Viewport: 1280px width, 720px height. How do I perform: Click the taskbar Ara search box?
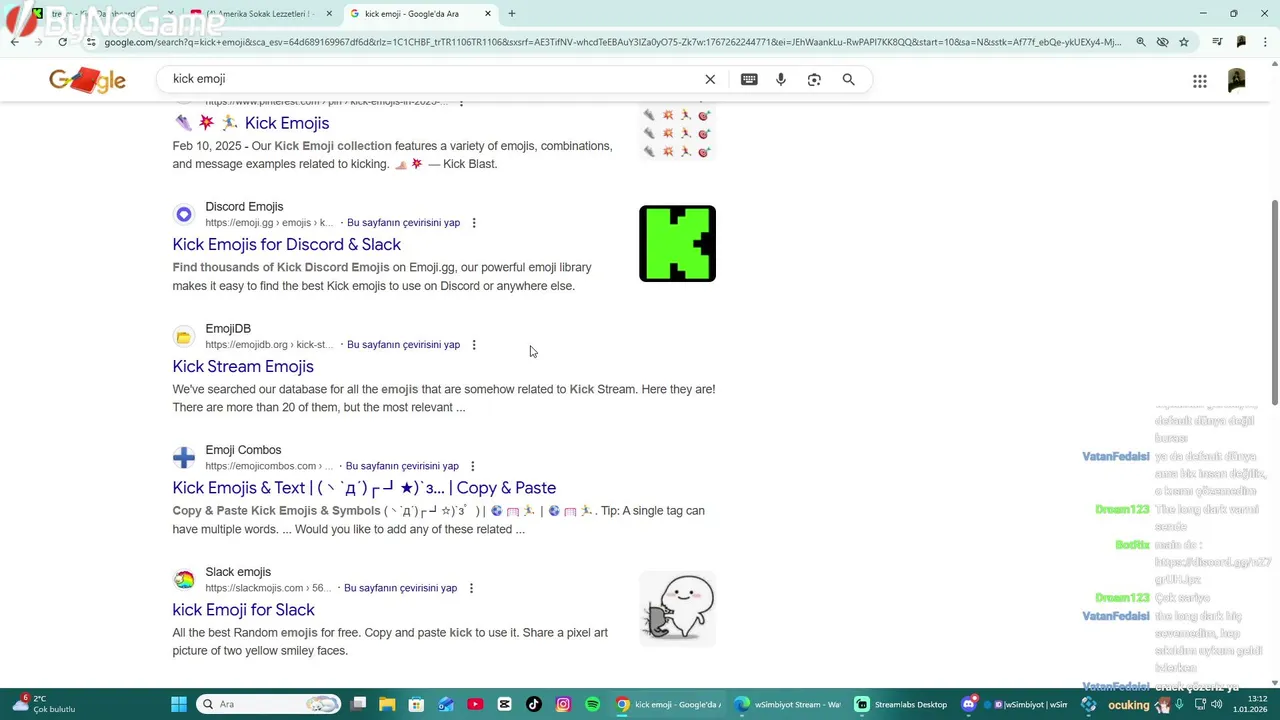coord(269,704)
